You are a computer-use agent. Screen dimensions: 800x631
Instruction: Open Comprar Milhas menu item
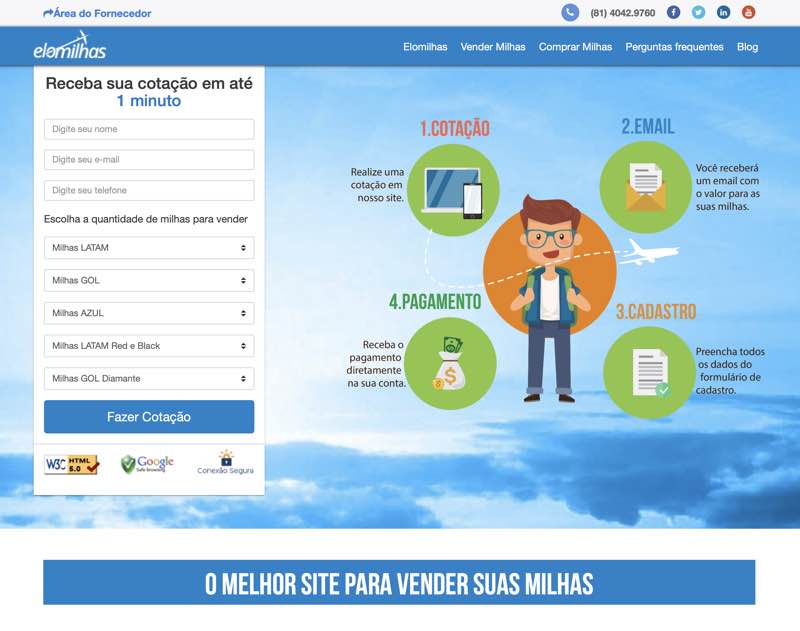(x=575, y=47)
